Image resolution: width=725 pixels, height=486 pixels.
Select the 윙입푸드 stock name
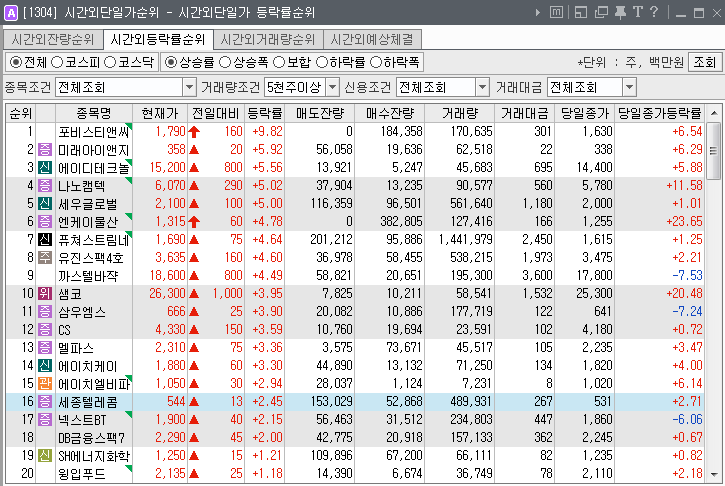coord(82,474)
